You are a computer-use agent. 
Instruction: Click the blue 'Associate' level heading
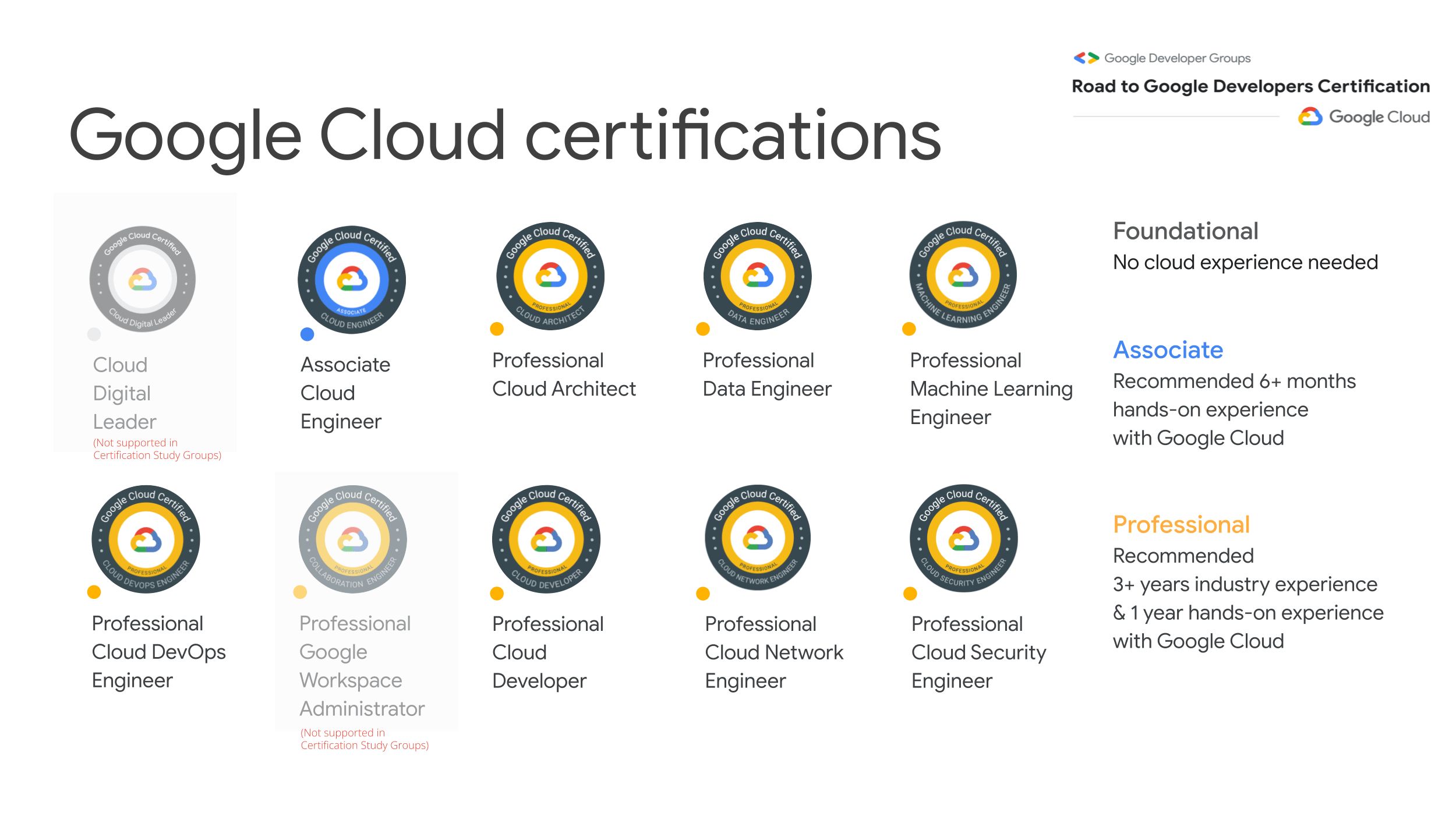coord(1168,350)
